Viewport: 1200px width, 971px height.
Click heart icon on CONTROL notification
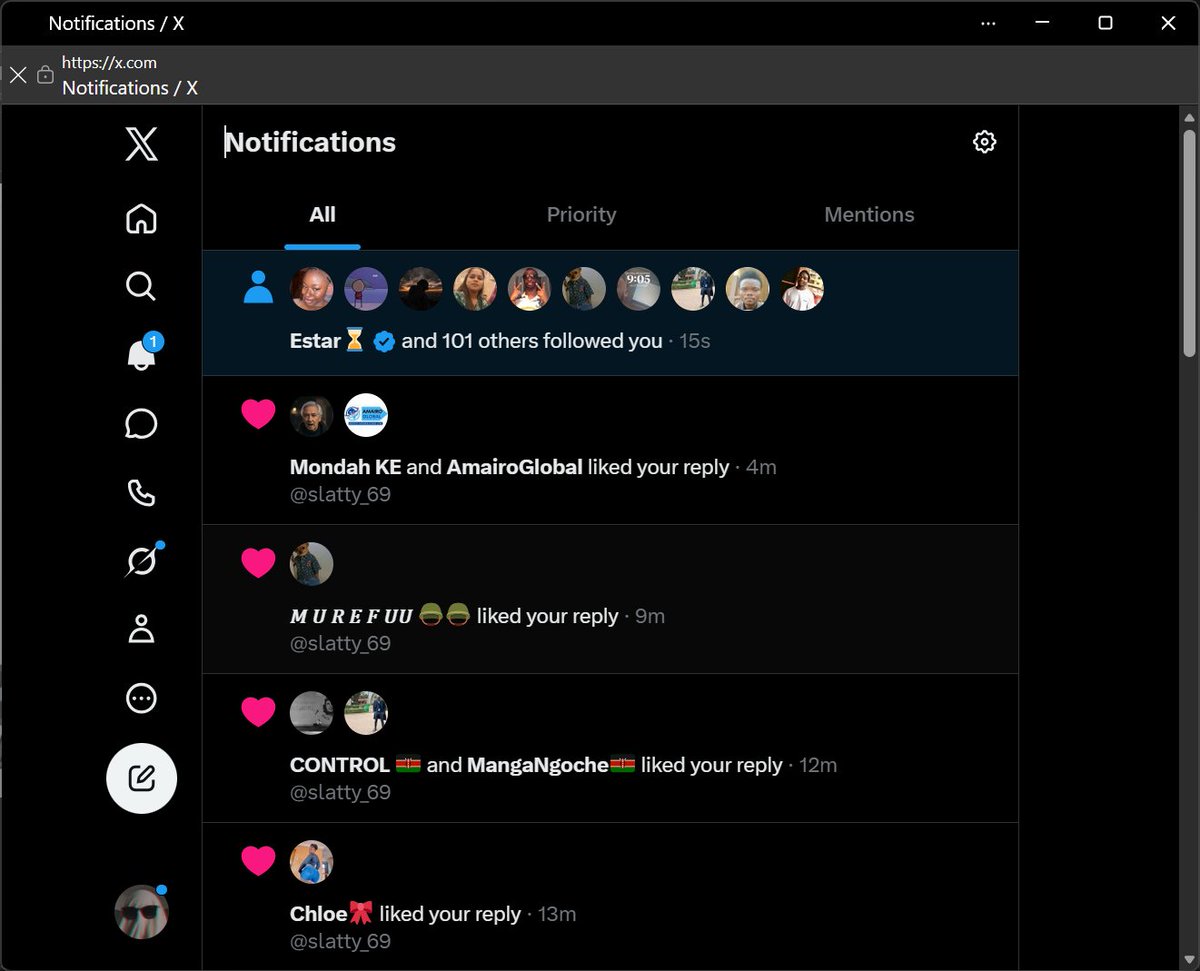coord(258,712)
